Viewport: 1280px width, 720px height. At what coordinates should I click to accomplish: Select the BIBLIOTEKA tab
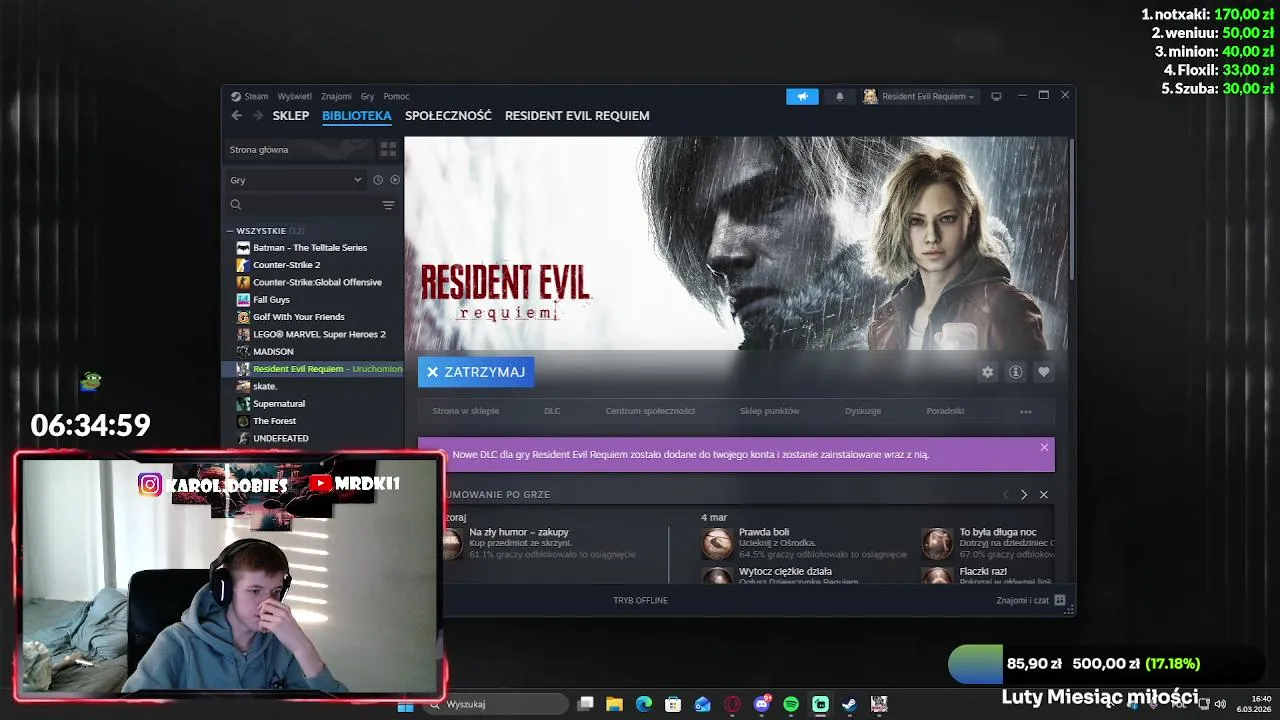pos(357,116)
